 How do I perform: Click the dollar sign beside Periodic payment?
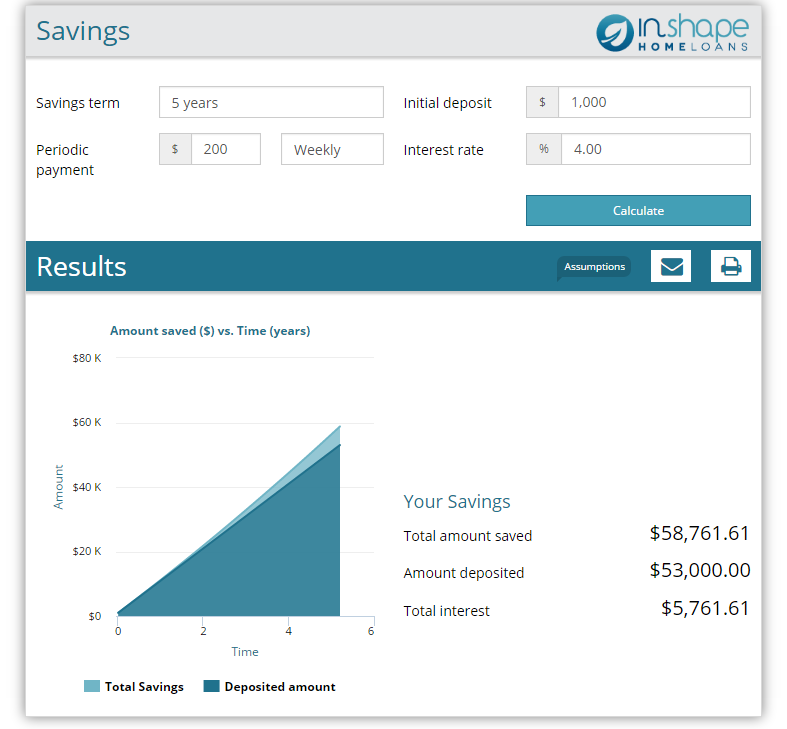(175, 150)
